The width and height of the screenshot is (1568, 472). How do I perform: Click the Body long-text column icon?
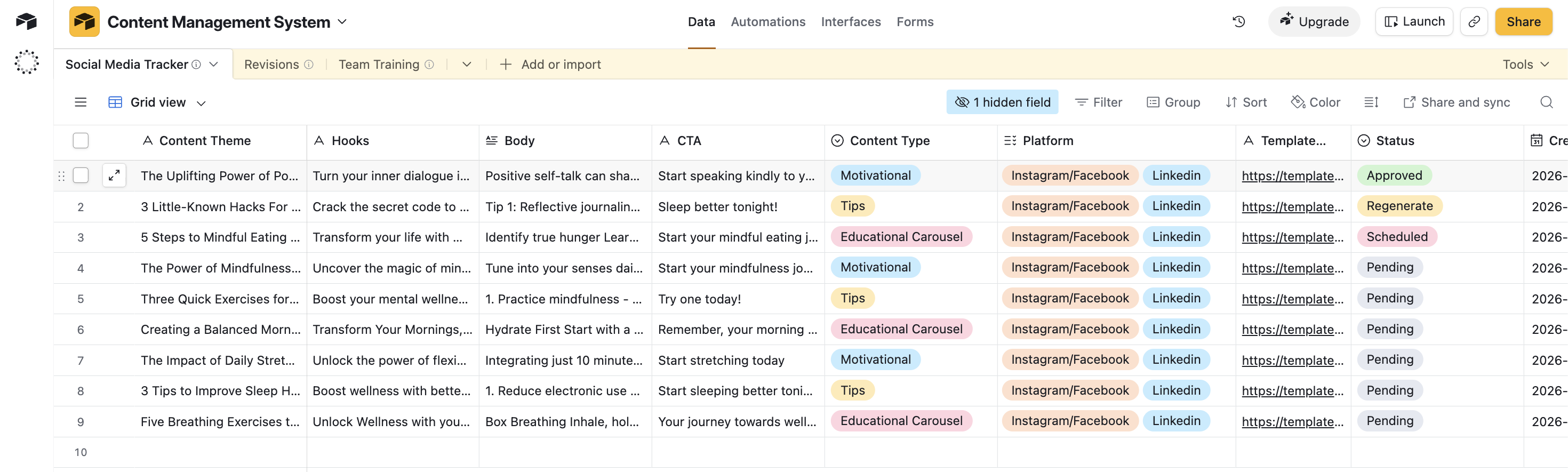tap(491, 141)
